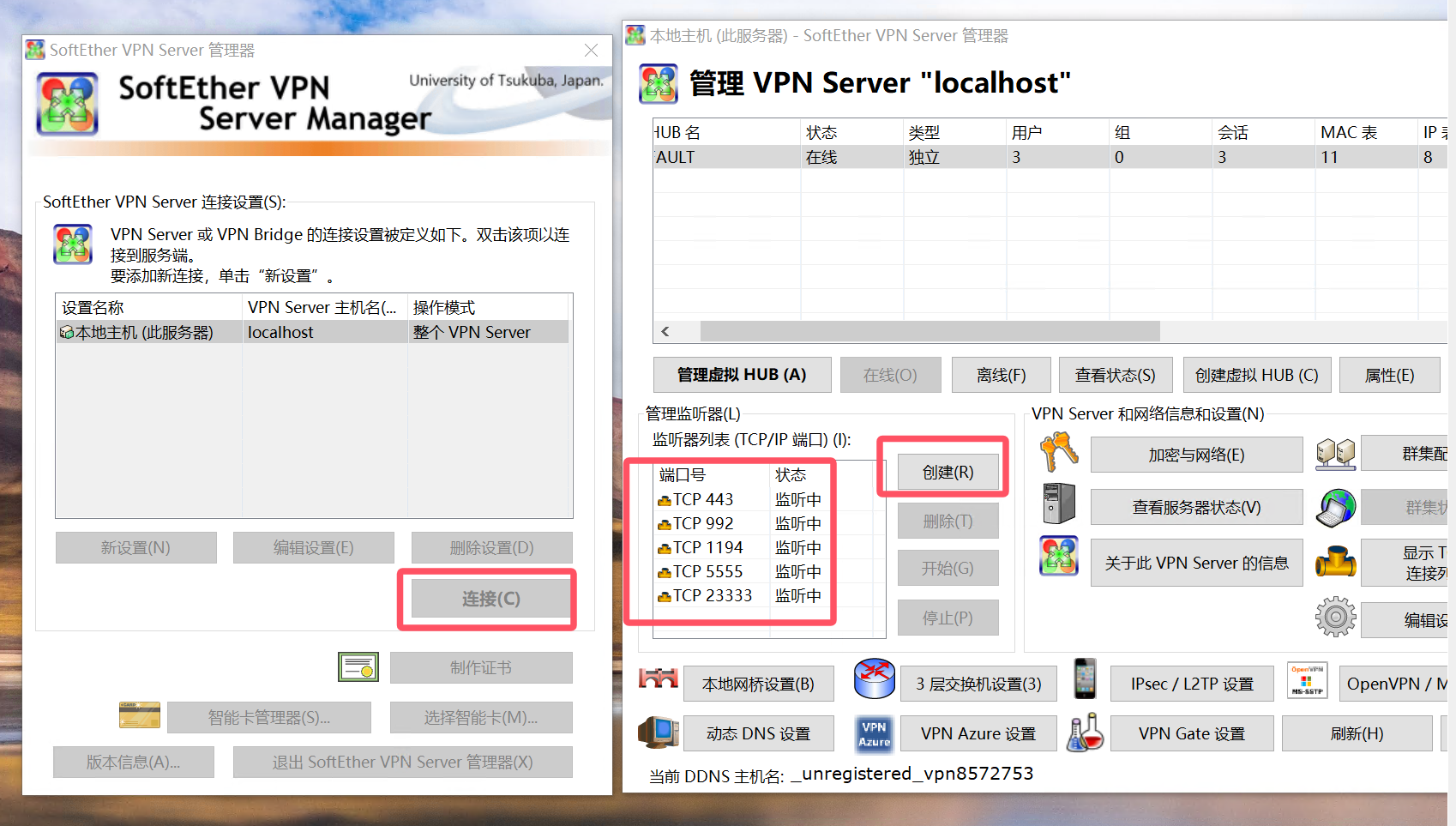
Task: Open VPN Azure 设置
Action: click(978, 733)
